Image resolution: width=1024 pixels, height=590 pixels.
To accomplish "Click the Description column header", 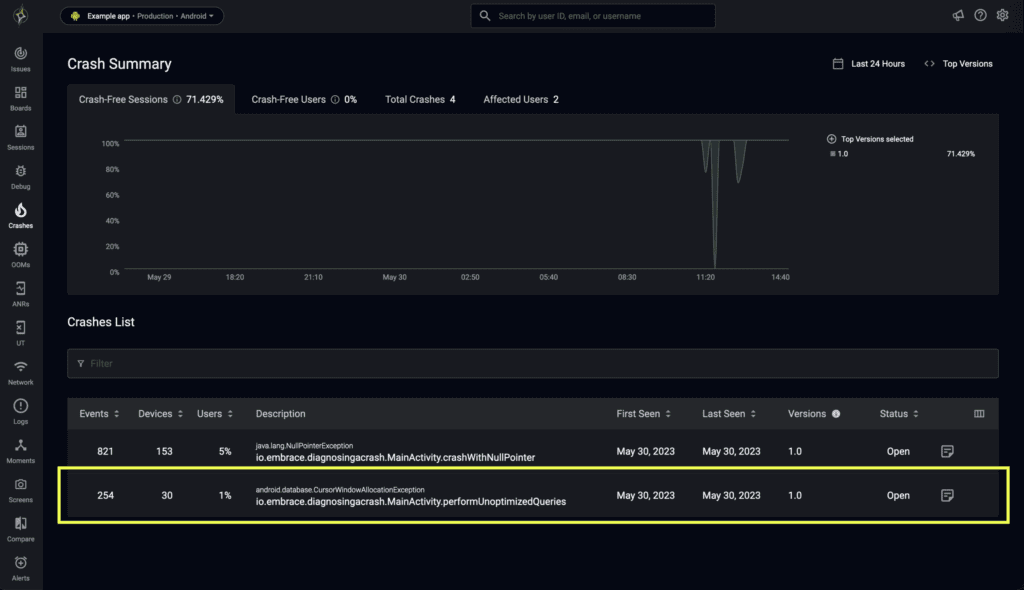I will click(280, 414).
